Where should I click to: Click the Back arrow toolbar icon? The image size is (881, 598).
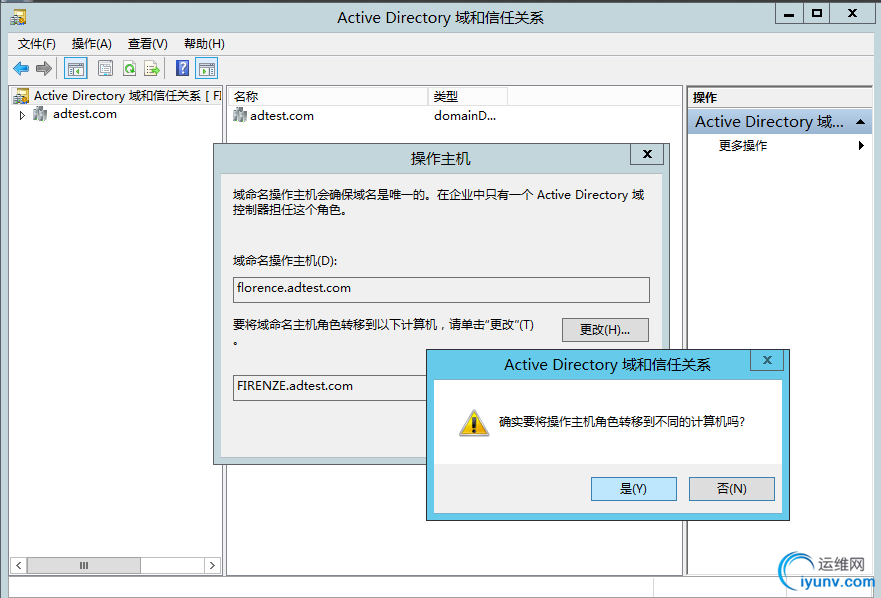tap(21, 69)
